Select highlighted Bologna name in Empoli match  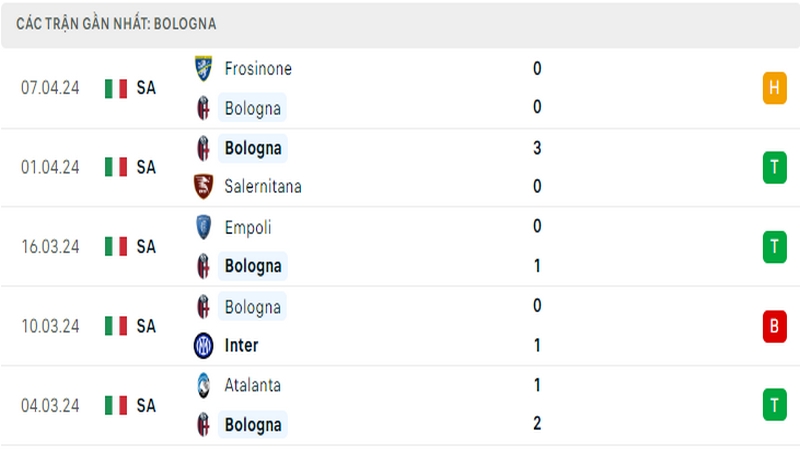point(253,266)
